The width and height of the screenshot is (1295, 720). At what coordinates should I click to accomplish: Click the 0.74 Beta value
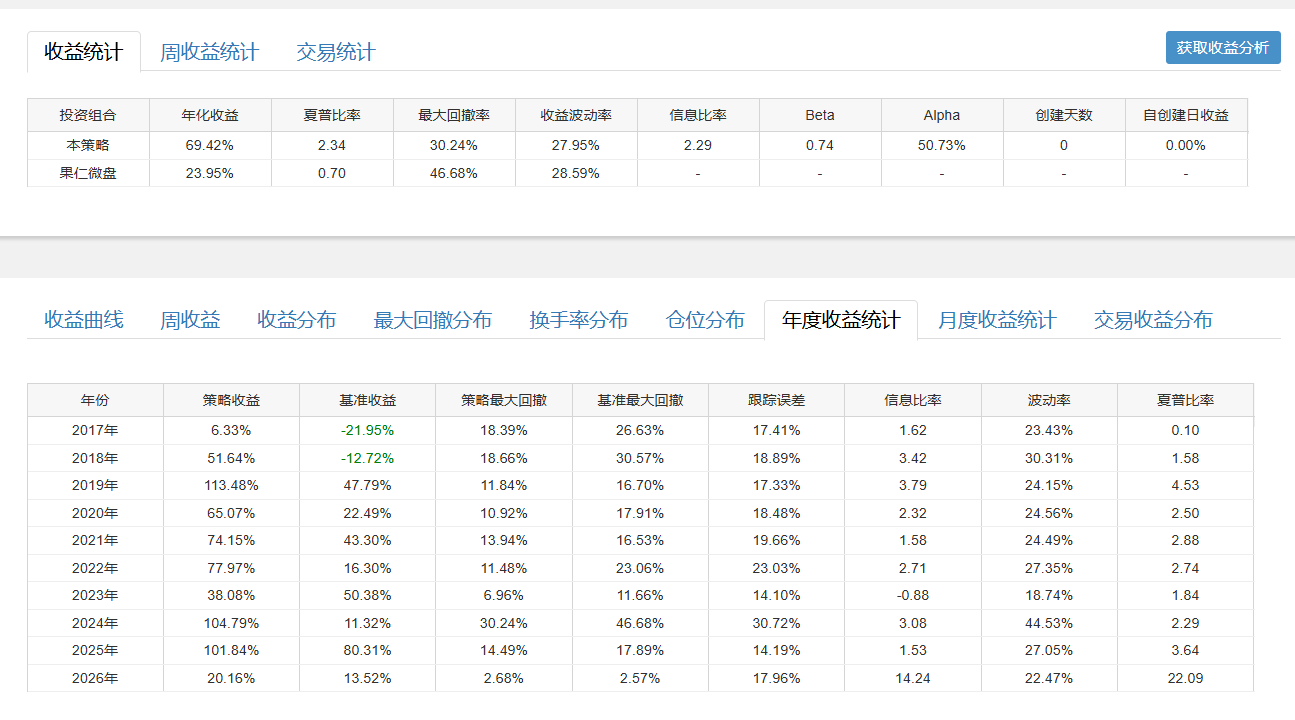pyautogui.click(x=820, y=145)
